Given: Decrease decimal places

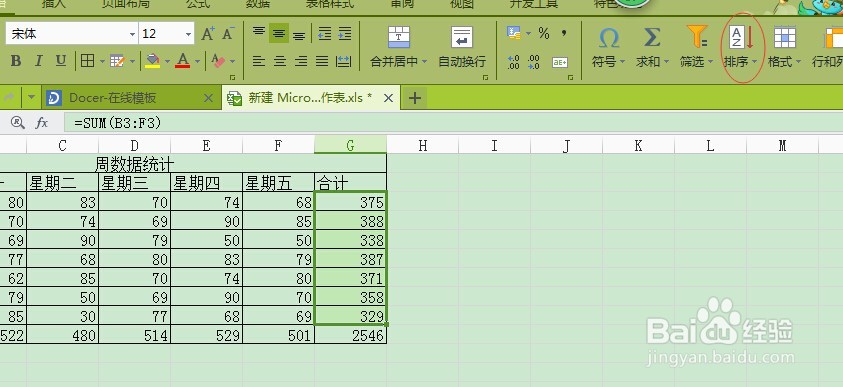Looking at the screenshot, I should coord(534,62).
